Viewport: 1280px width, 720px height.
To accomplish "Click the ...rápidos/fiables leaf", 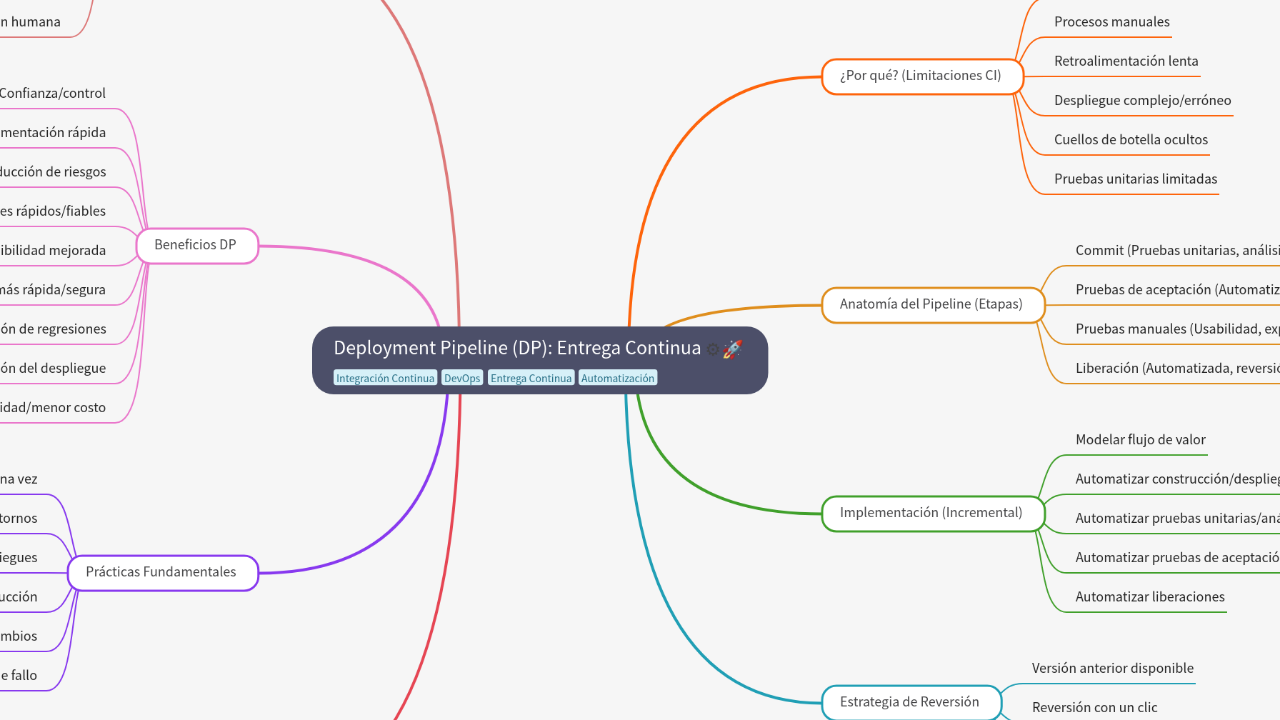I will (x=53, y=211).
